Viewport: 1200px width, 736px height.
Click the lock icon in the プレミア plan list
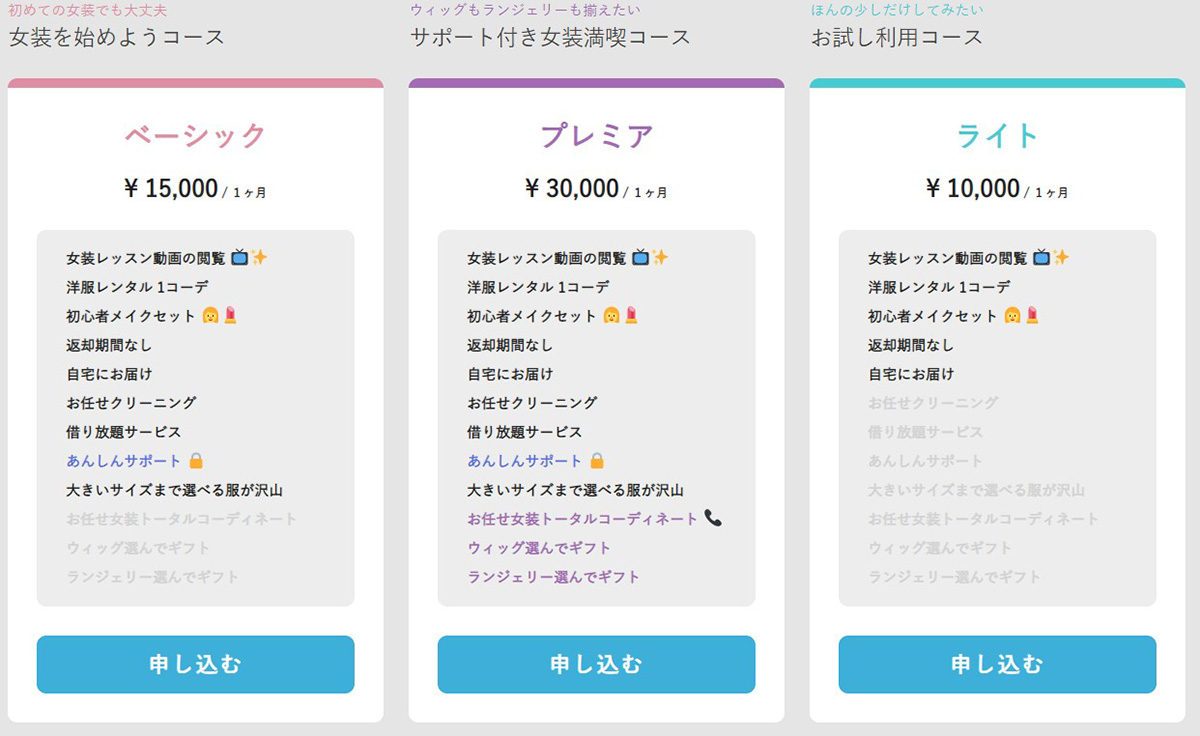(x=597, y=461)
